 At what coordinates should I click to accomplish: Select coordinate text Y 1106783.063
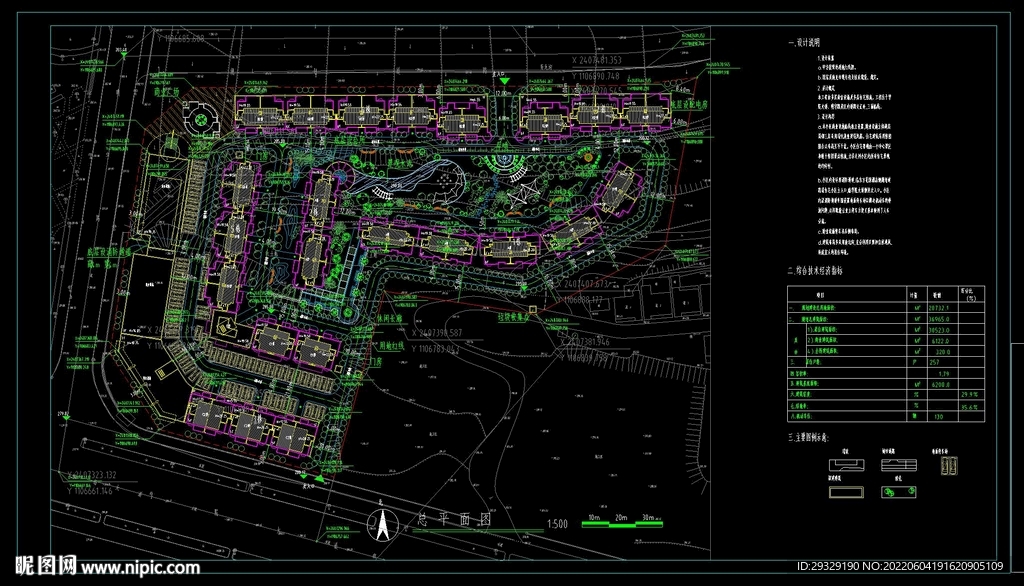coord(436,350)
